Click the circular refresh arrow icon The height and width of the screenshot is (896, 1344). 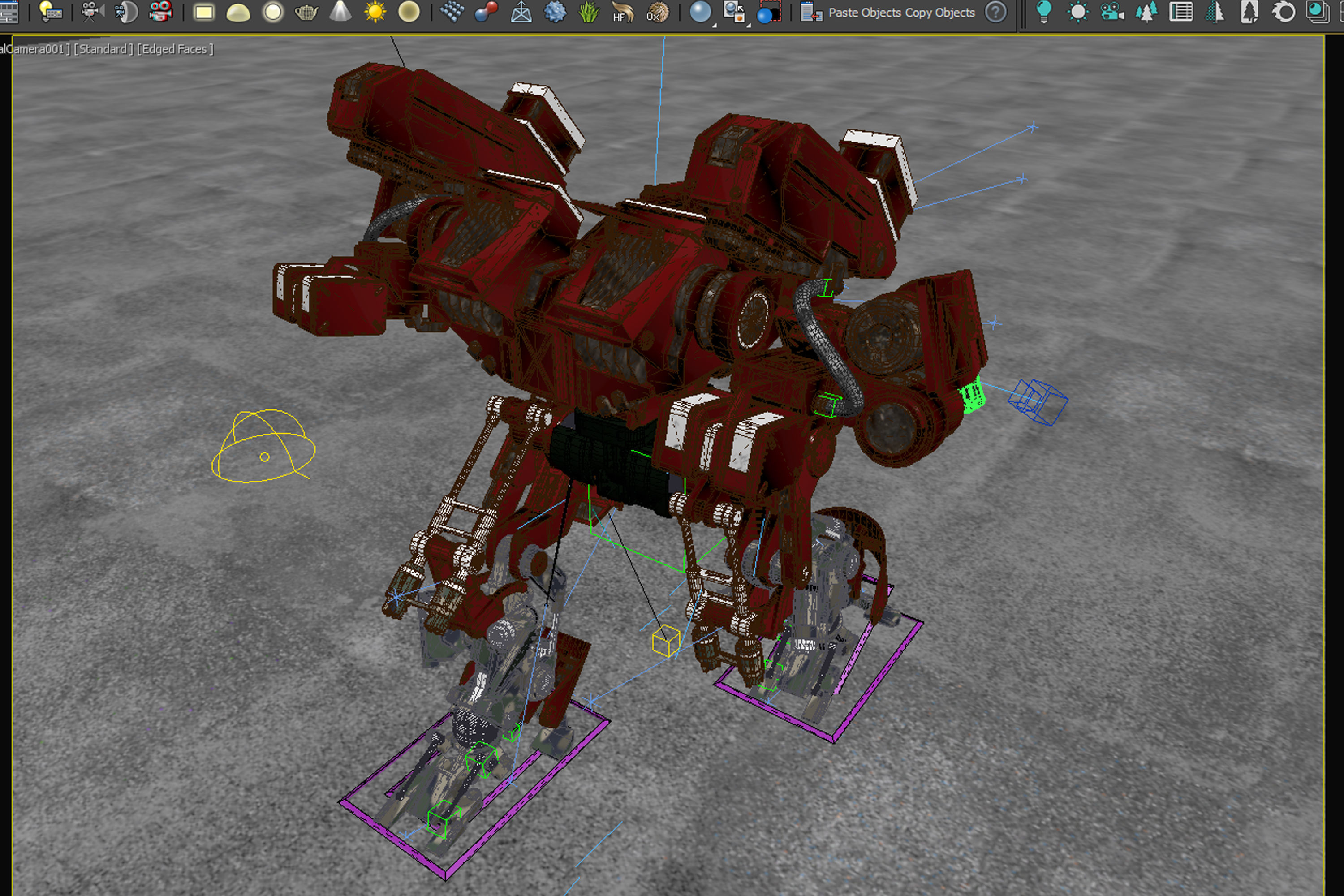pos(1284,12)
